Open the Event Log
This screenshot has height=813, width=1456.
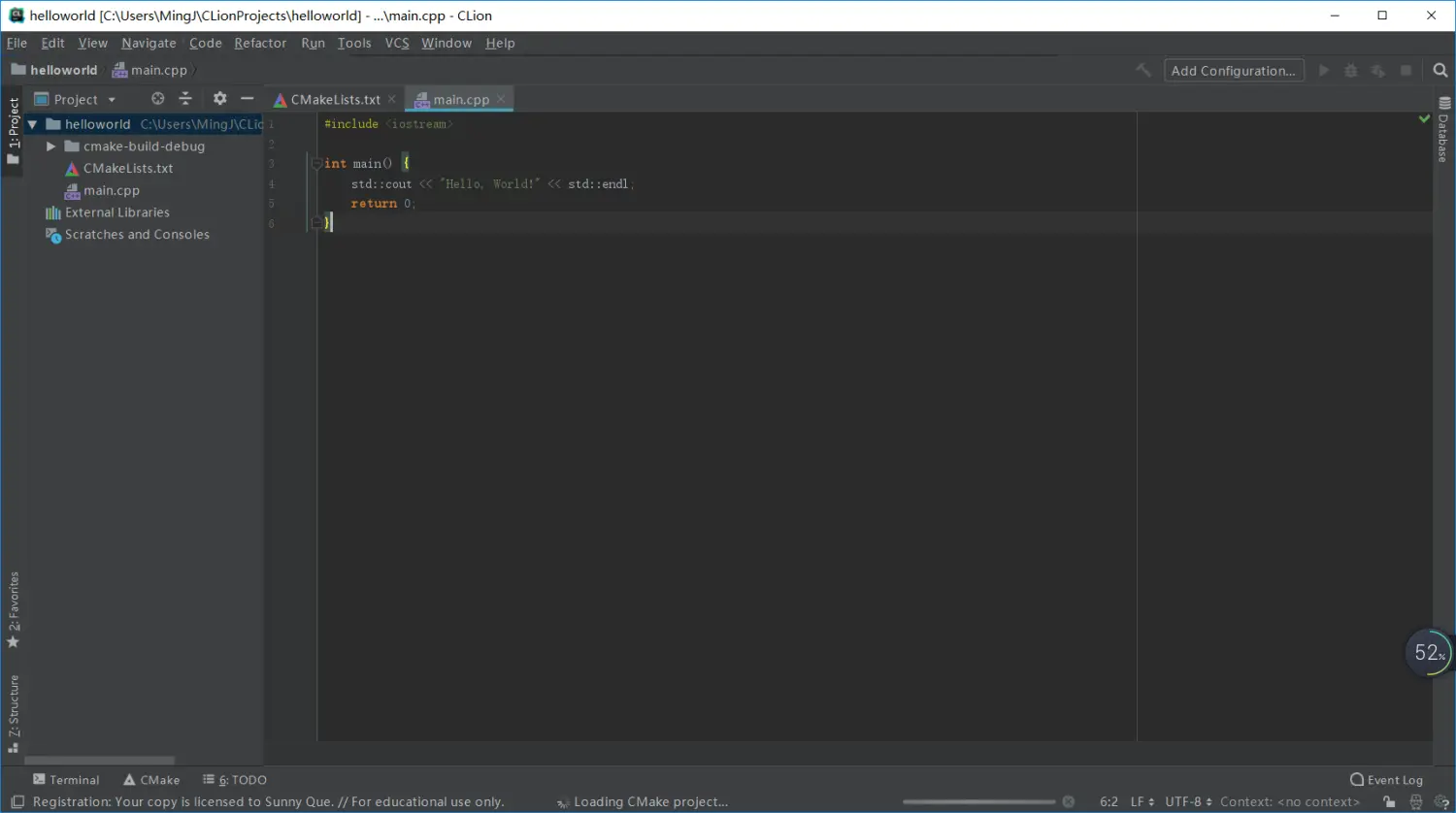(1386, 780)
